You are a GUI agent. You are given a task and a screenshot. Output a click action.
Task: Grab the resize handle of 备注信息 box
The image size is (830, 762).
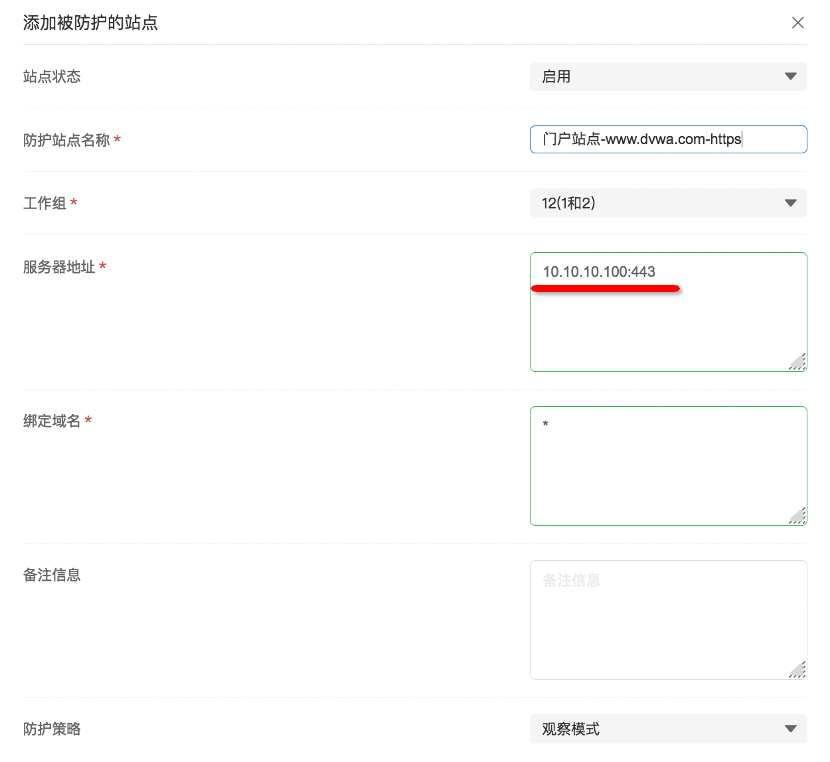[797, 670]
